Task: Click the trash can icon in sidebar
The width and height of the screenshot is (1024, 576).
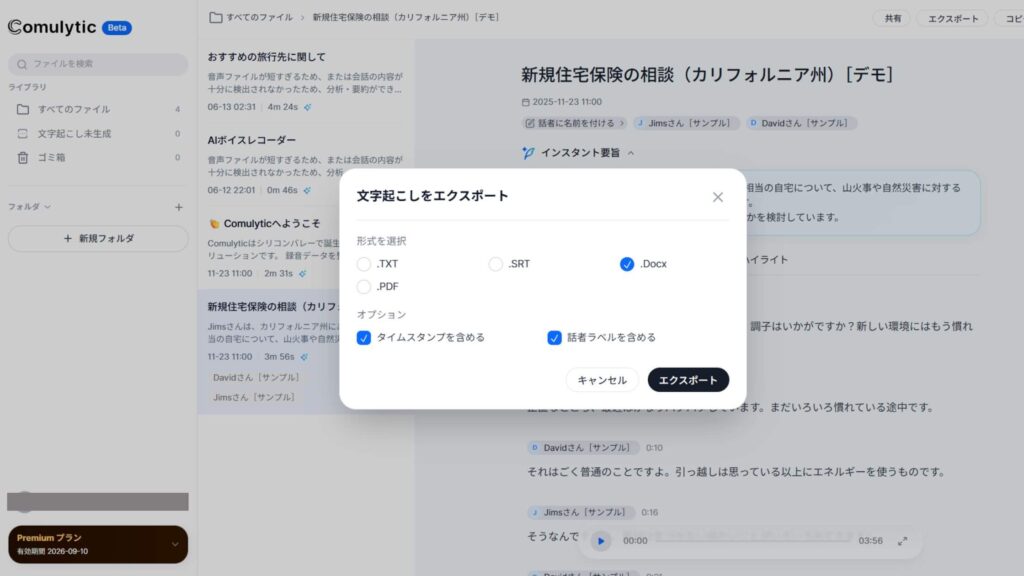Action: pyautogui.click(x=23, y=157)
